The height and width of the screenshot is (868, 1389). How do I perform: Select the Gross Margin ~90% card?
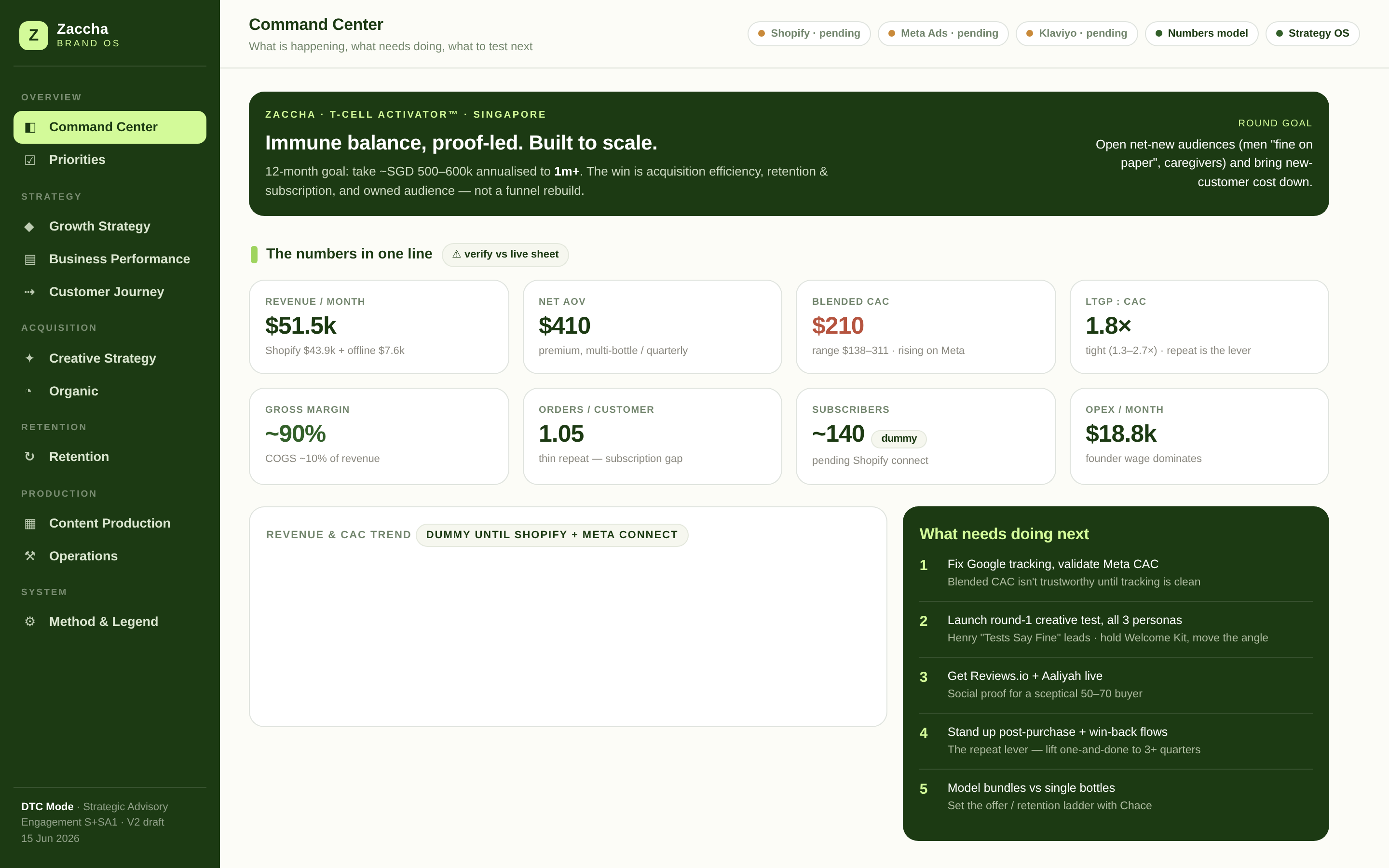coord(379,436)
